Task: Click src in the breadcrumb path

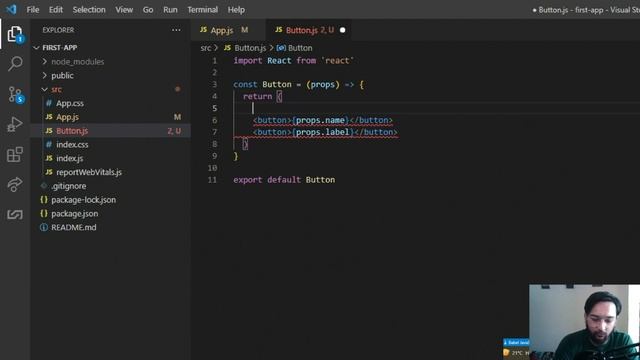Action: click(206, 48)
